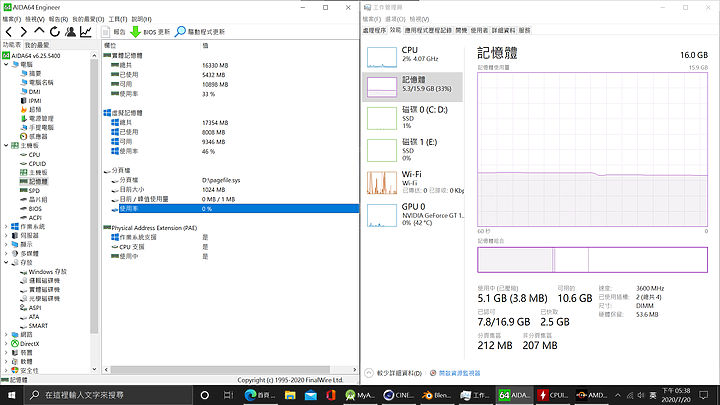
Task: Open the AIDA64 user/person toolbar icon
Action: coord(70,32)
